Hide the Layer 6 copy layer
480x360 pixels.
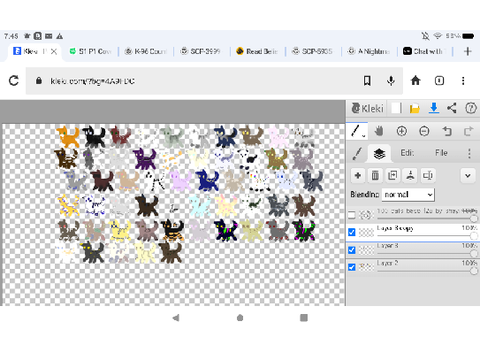click(x=352, y=232)
